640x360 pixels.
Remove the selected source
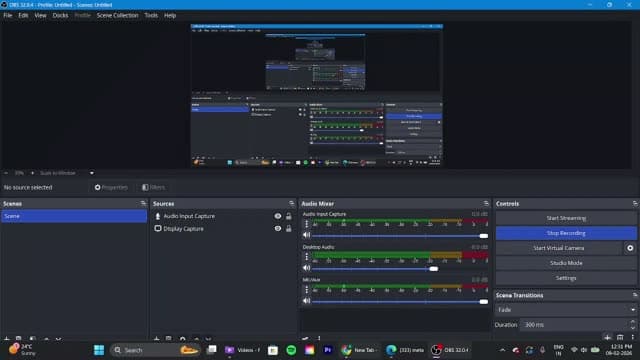click(169, 339)
